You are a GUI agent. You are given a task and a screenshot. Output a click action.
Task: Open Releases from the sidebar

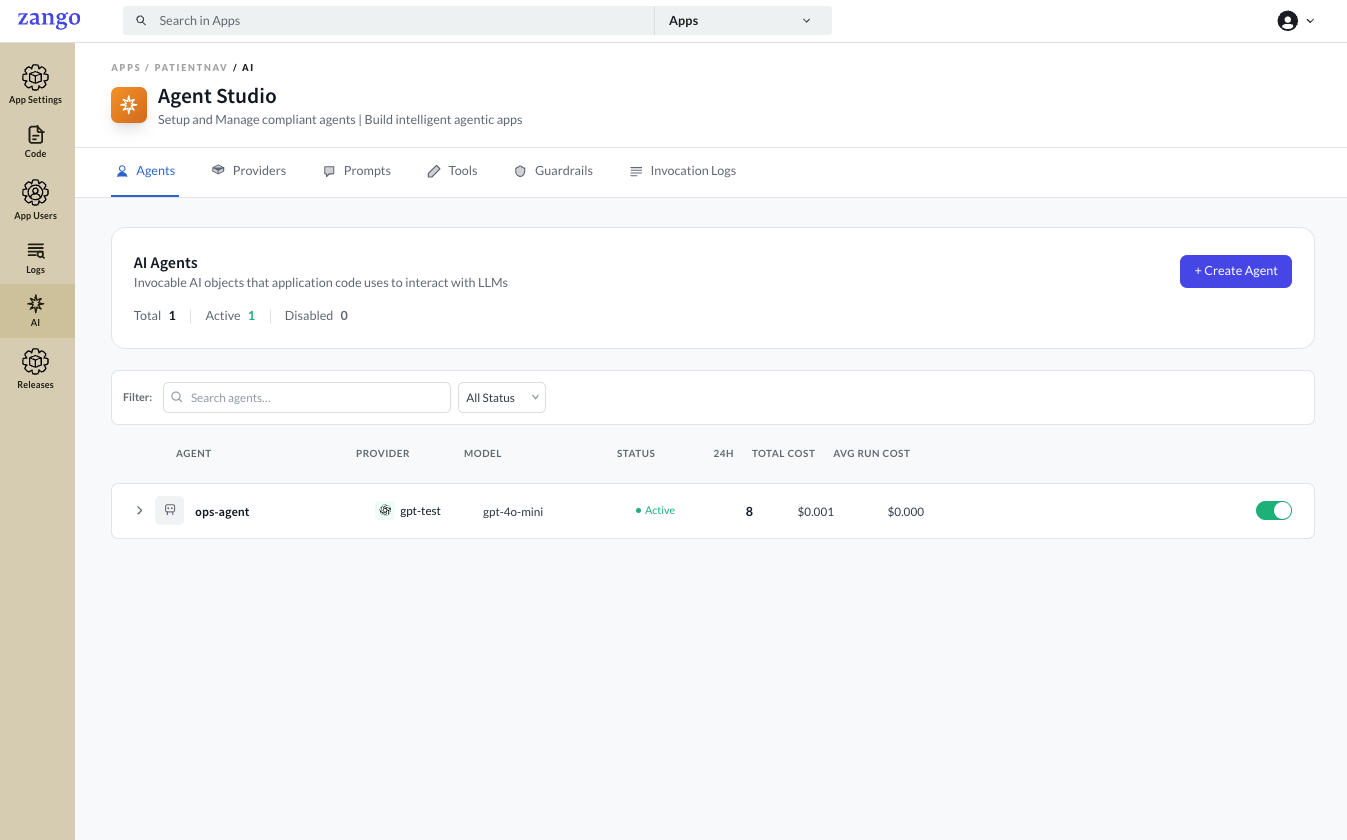click(36, 369)
